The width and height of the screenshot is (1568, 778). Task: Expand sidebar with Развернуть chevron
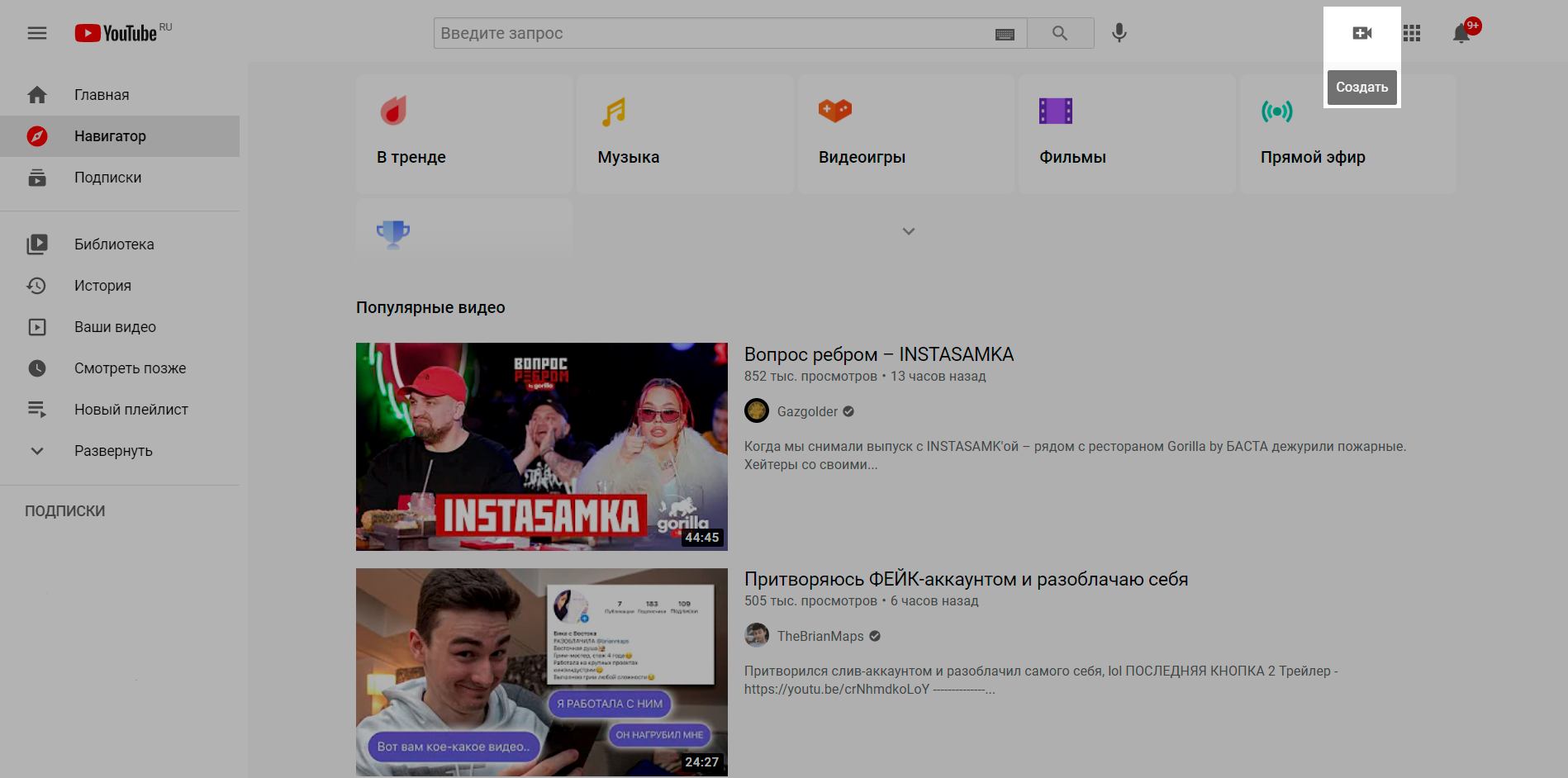point(37,451)
